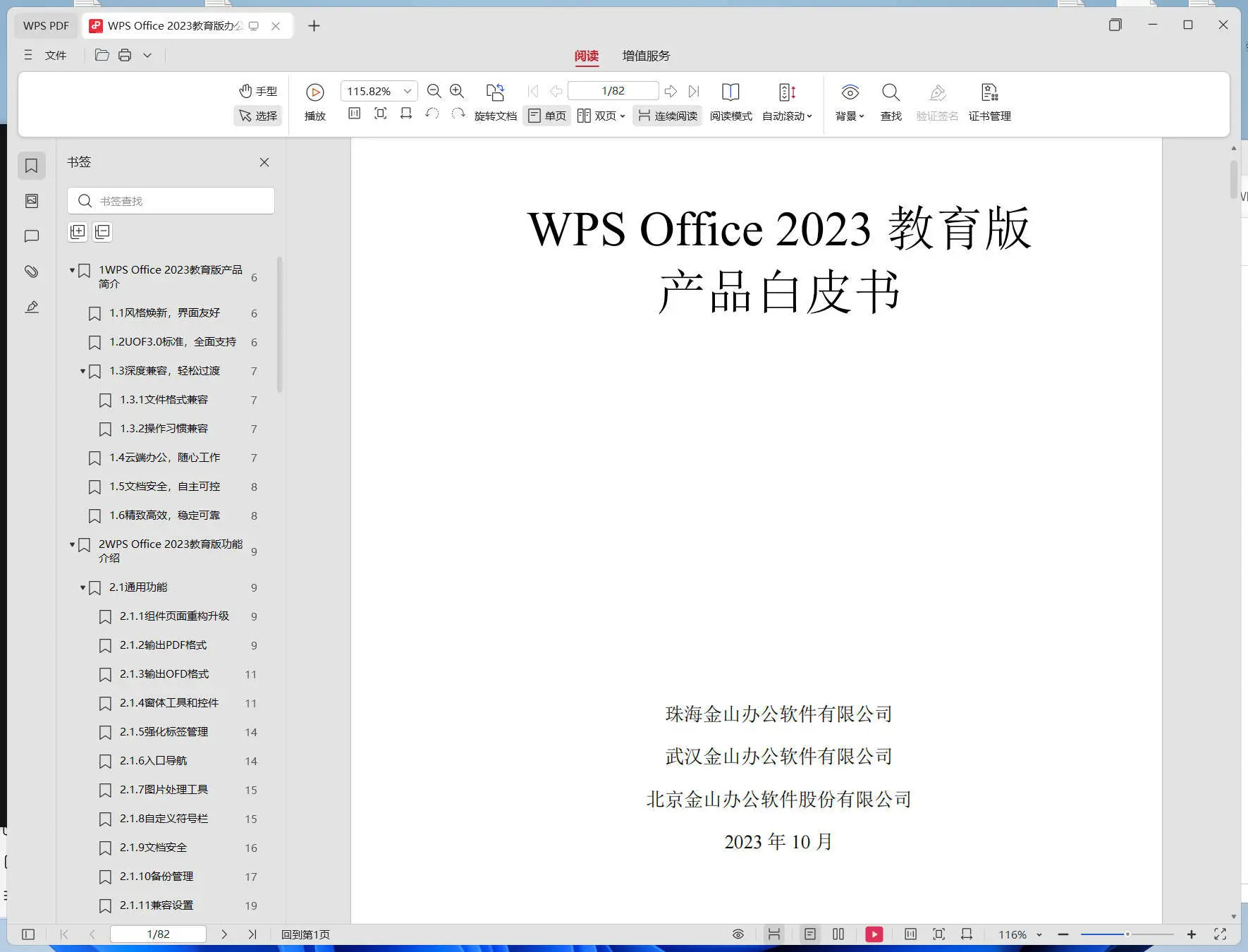This screenshot has width=1248, height=952.
Task: Open the annotation pen panel in left sidebar
Action: (31, 306)
